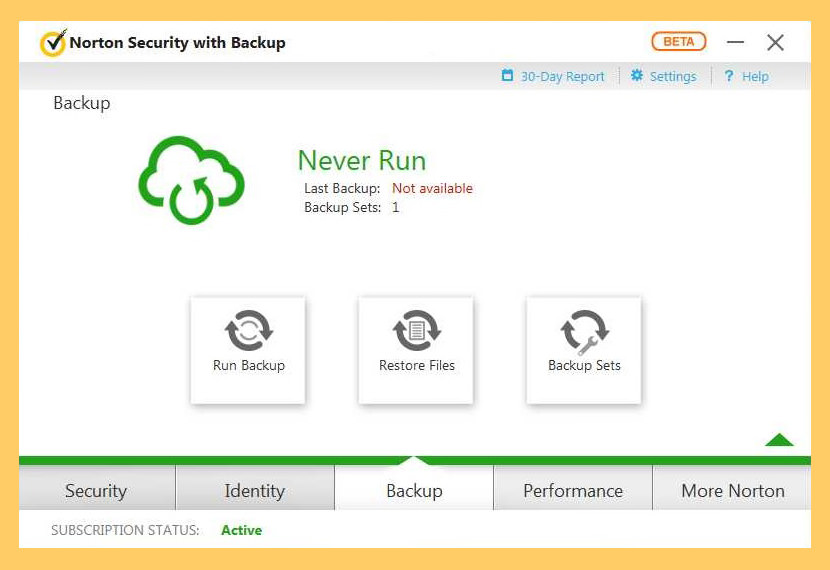Screen dimensions: 830x570
Task: Click the green cloud backup icon
Action: tap(192, 180)
